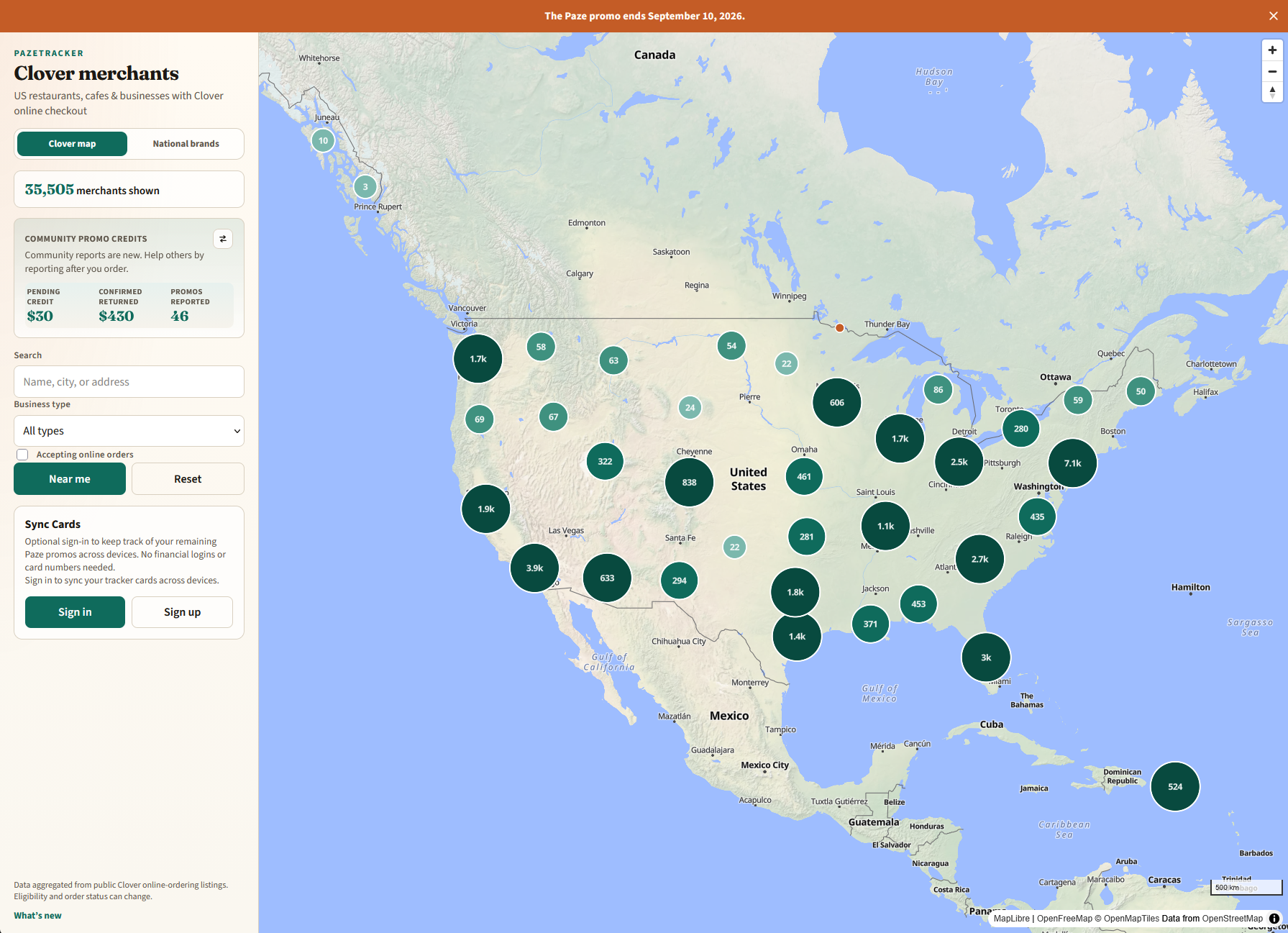1288x933 pixels.
Task: Open map attribution info icon
Action: [1274, 919]
